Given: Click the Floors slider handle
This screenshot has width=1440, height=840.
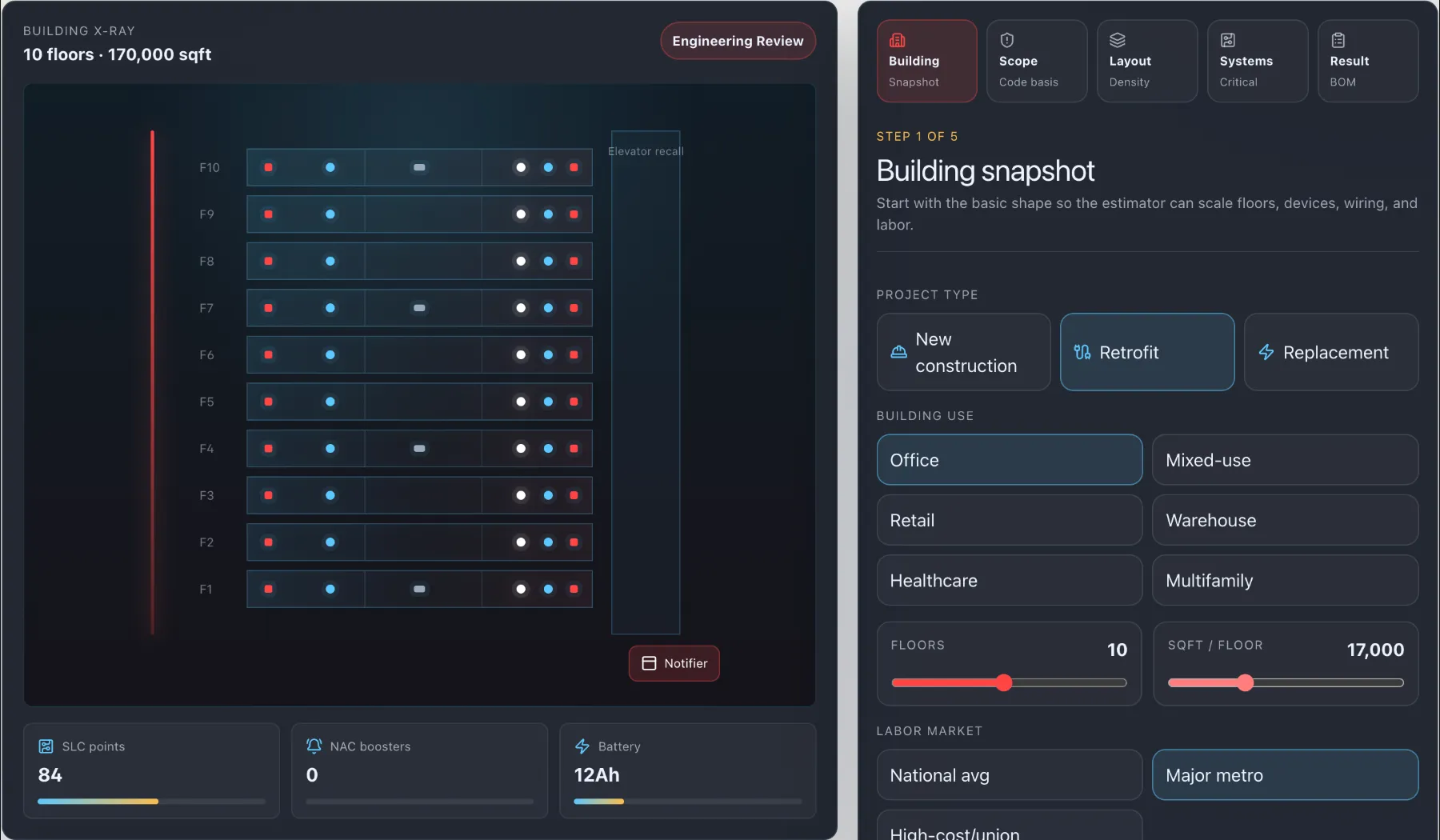Looking at the screenshot, I should click(1004, 682).
